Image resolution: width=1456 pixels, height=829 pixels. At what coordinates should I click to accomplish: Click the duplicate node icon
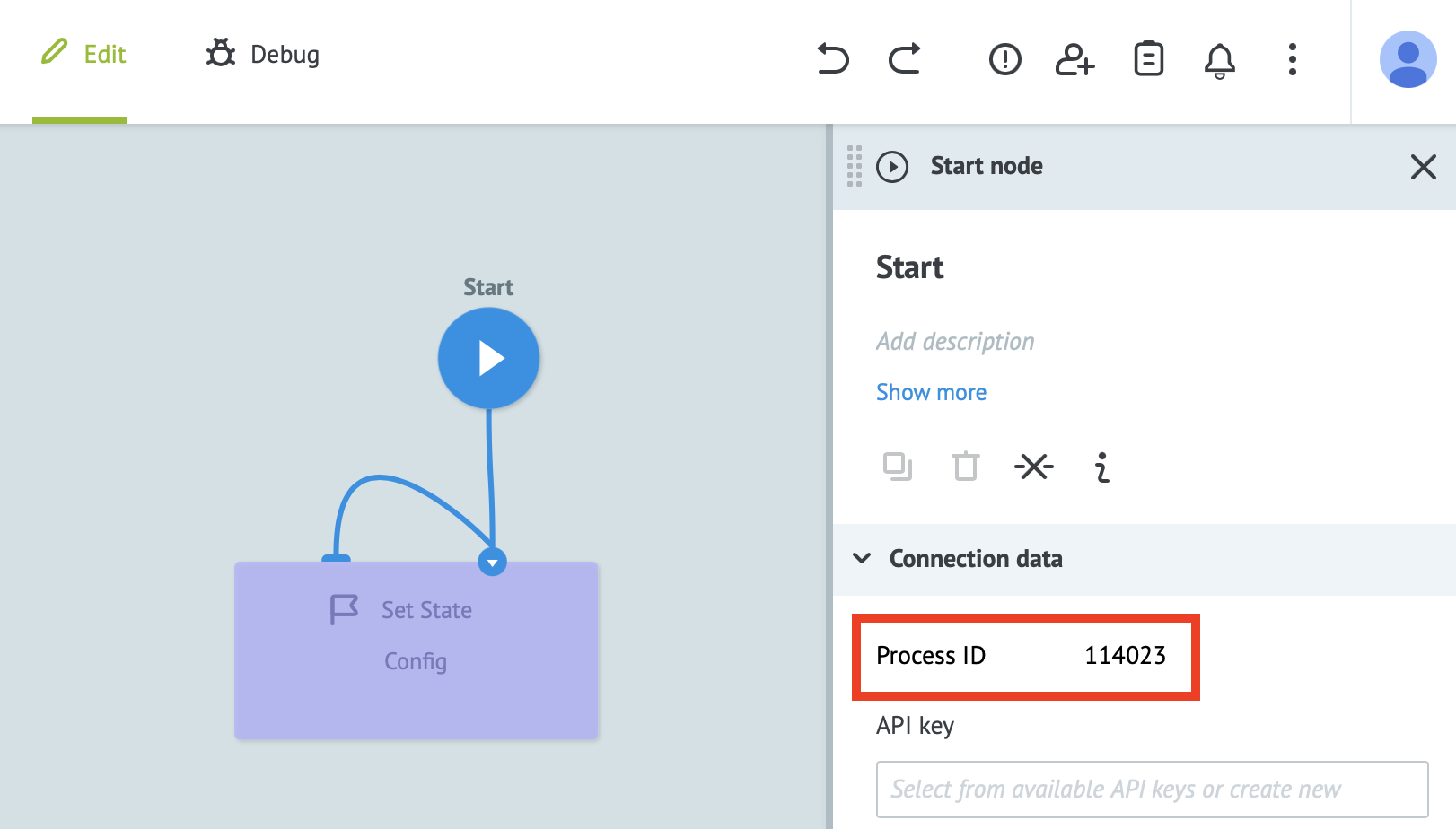pyautogui.click(x=898, y=467)
